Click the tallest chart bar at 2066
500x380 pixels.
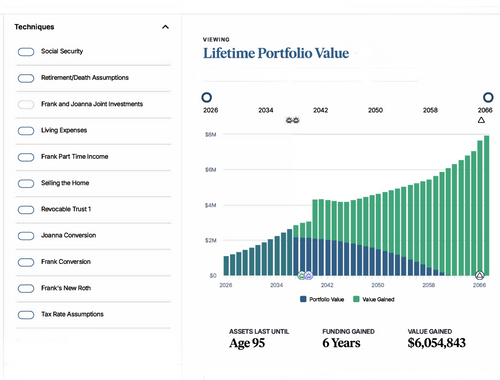tap(487, 205)
